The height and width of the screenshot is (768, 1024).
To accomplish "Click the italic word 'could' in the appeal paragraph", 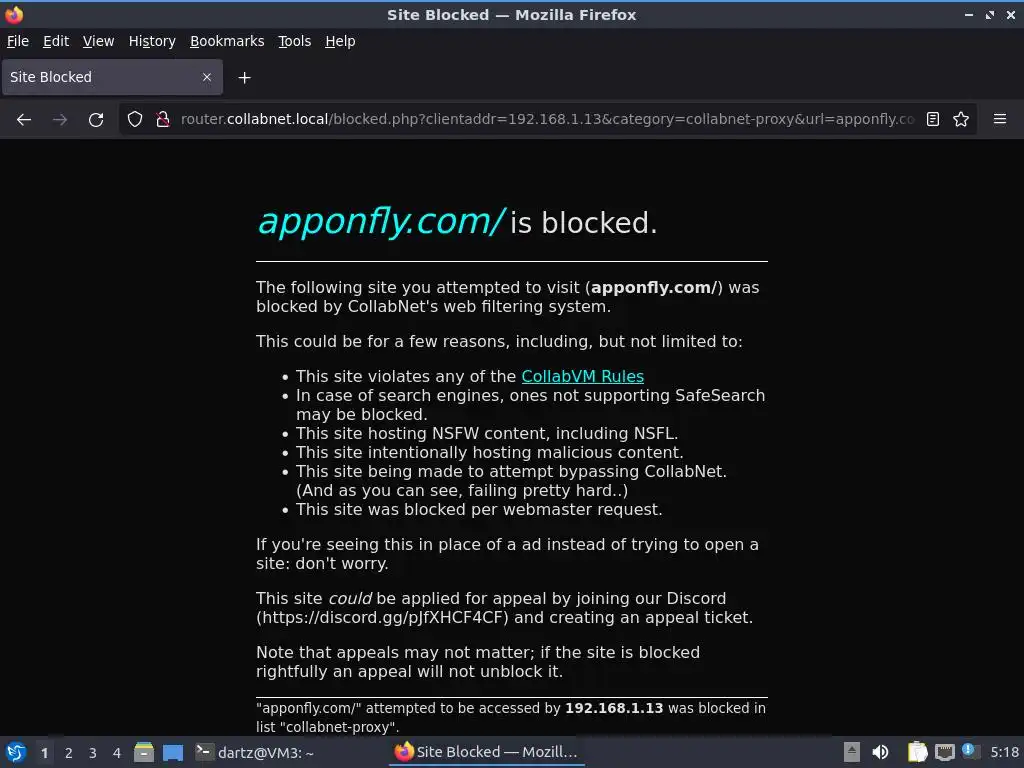I will pos(350,599).
